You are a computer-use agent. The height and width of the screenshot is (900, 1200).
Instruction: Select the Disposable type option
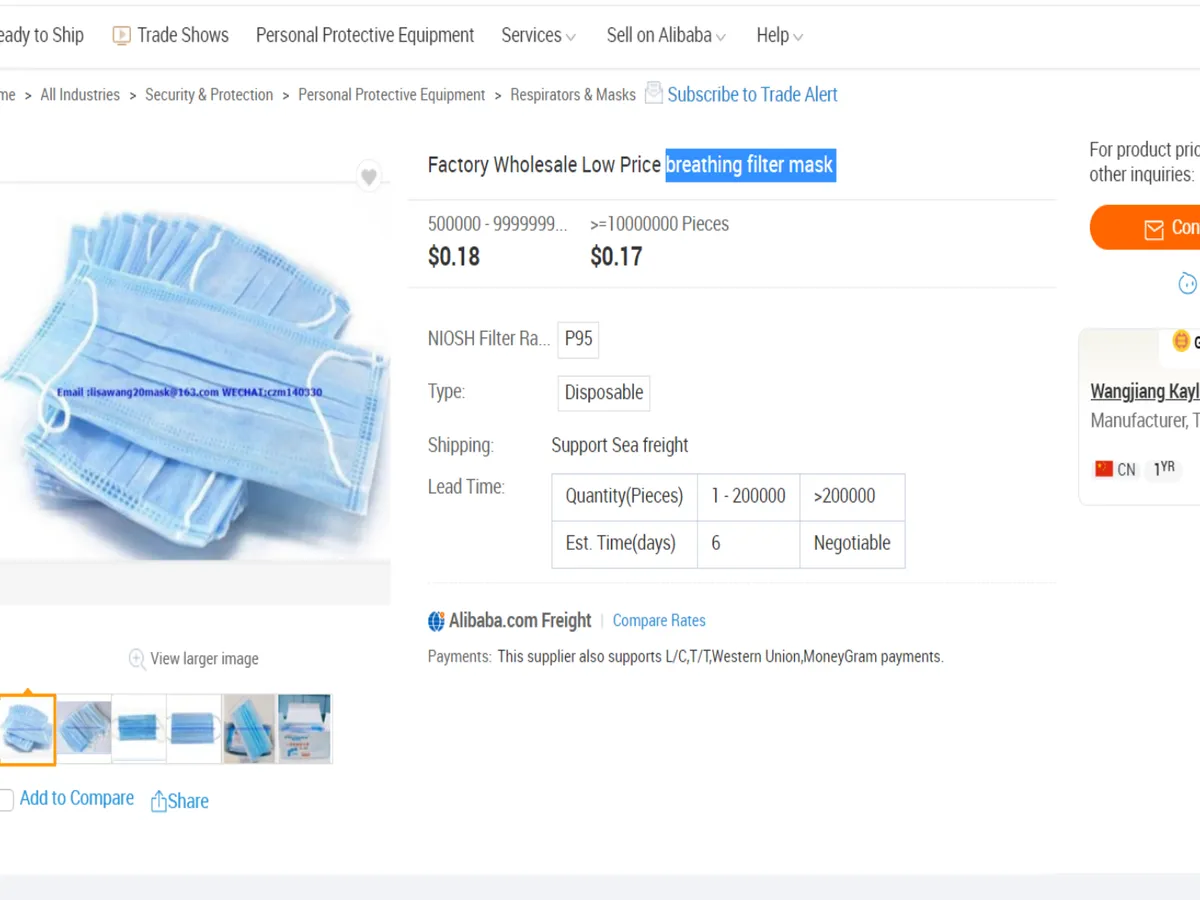tap(603, 393)
